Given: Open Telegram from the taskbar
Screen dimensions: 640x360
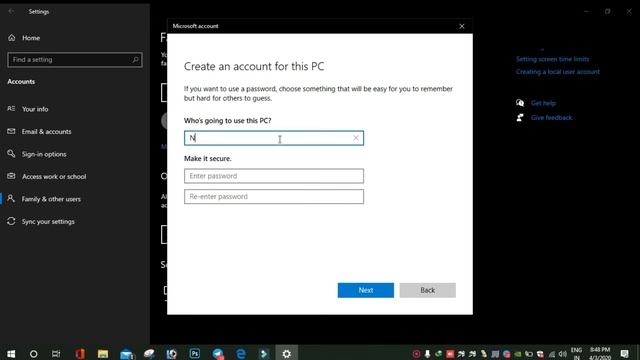Looking at the screenshot, I should [218, 353].
